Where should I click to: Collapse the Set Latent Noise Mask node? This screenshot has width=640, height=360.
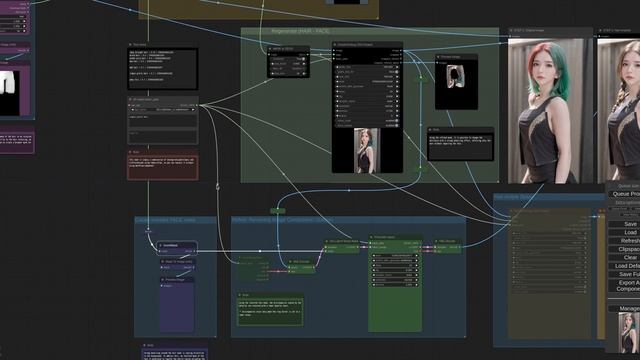click(327, 241)
